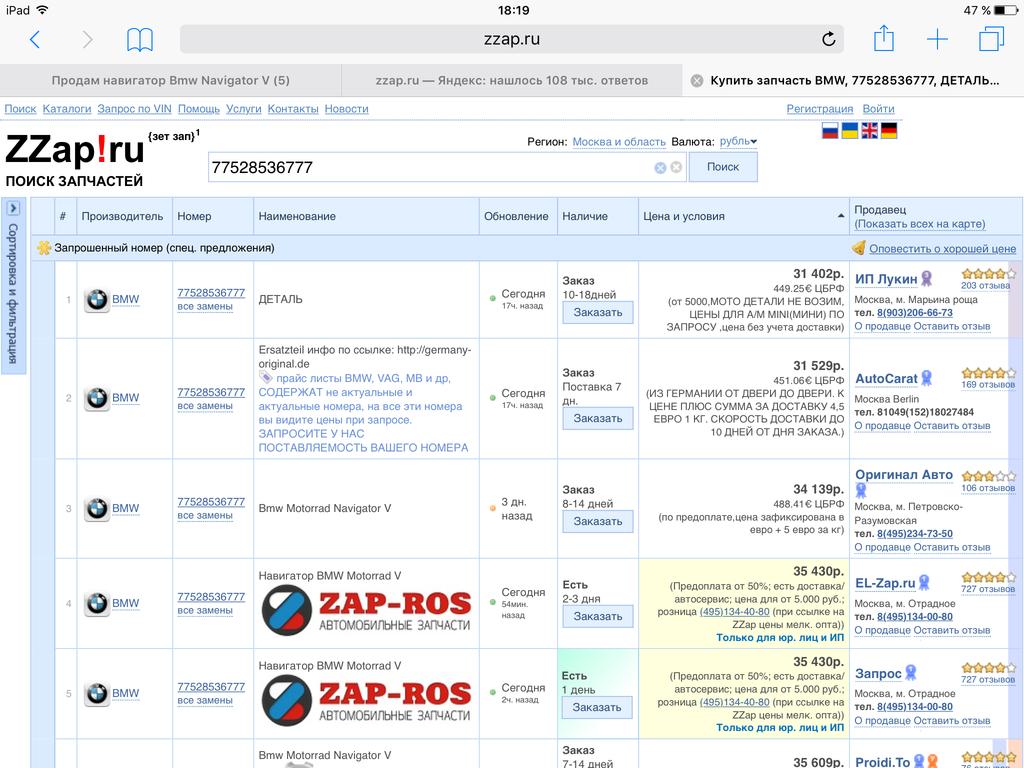Focus the part number search field
The image size is (1024, 768).
[x=430, y=168]
